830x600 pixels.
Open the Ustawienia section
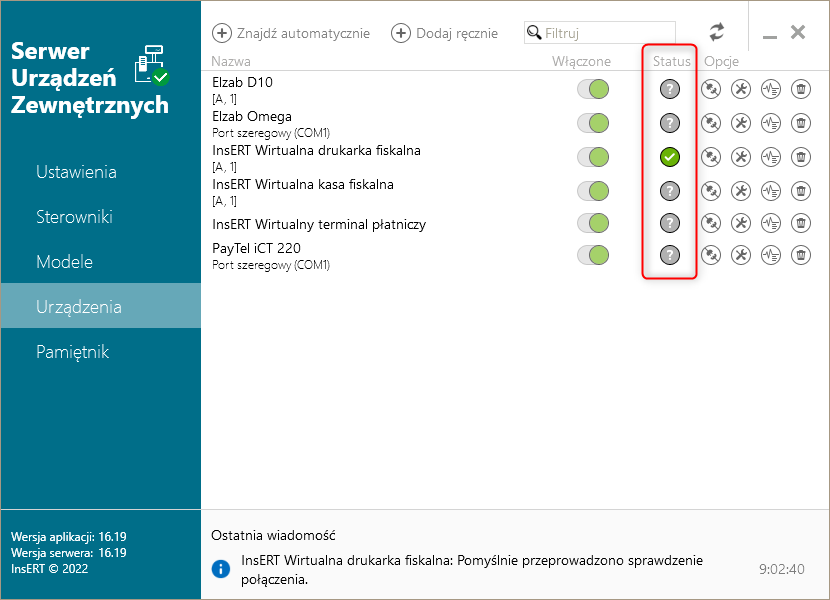tap(101, 172)
